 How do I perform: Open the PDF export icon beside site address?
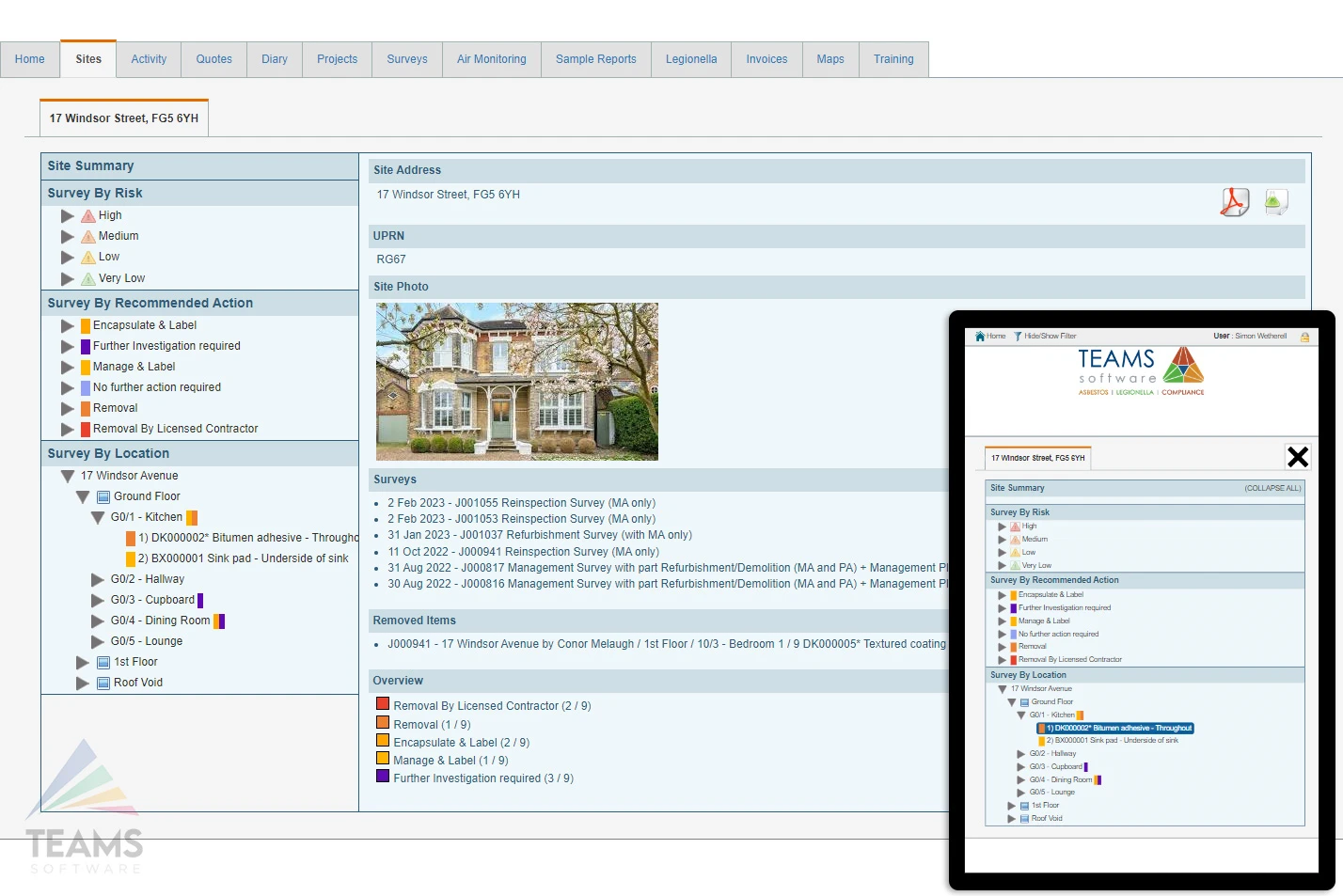1234,201
